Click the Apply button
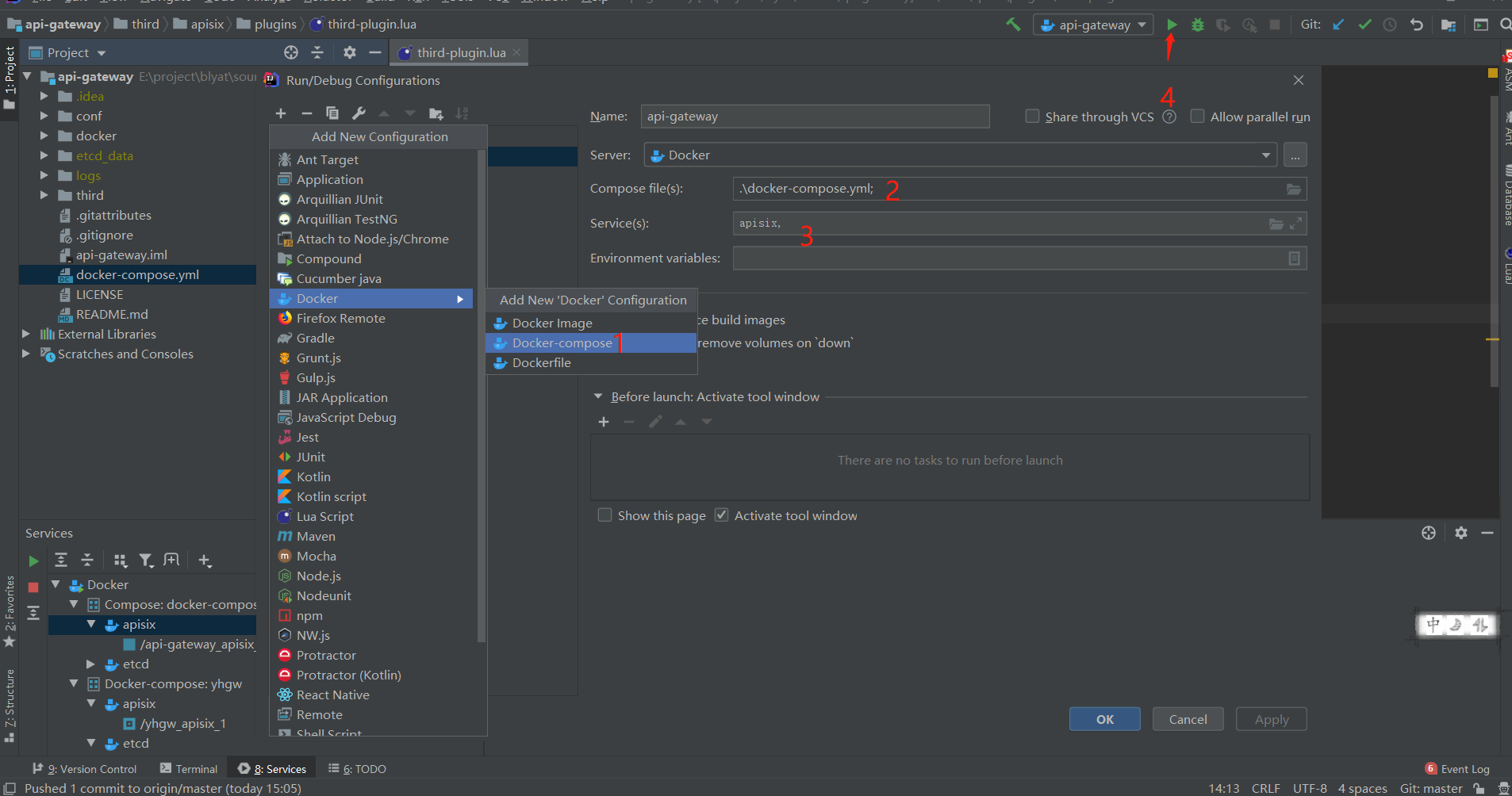 [1272, 719]
